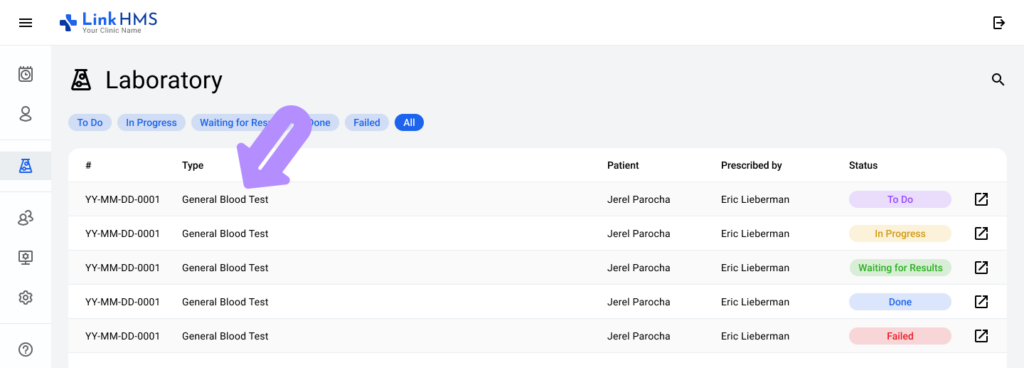Open the hamburger menu icon
This screenshot has width=1024, height=368.
pyautogui.click(x=25, y=23)
